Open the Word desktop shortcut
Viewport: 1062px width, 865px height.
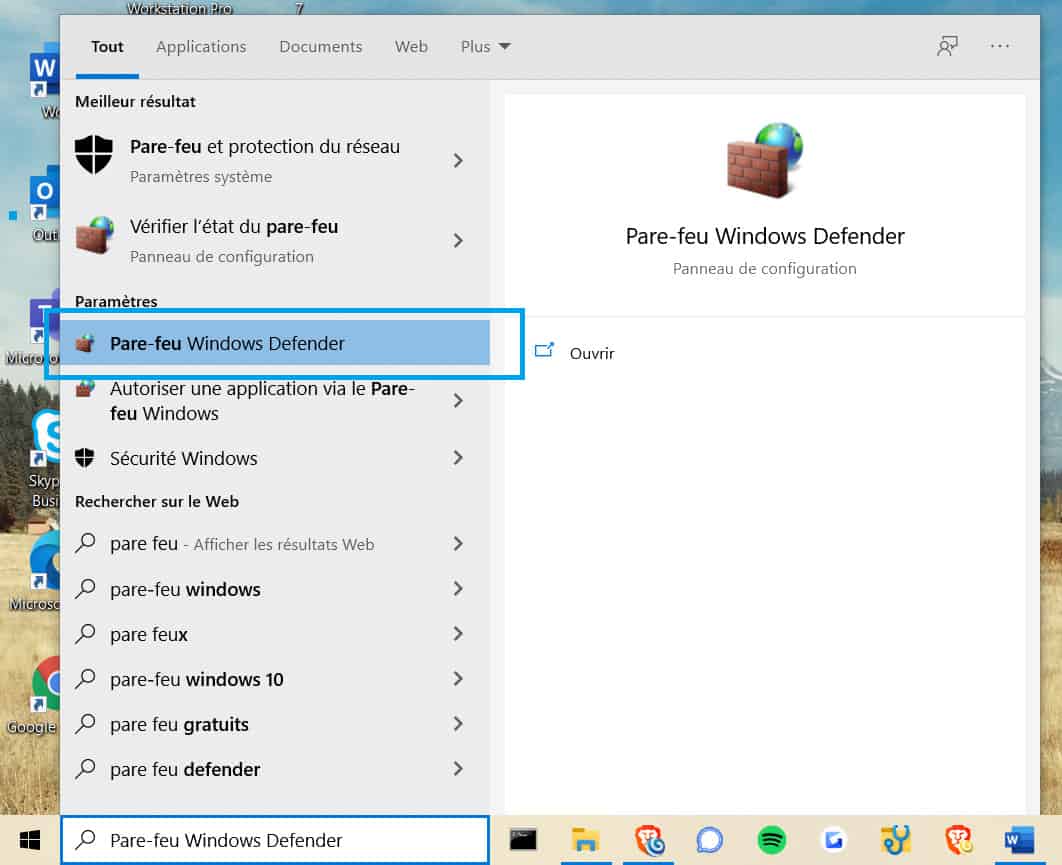45,69
